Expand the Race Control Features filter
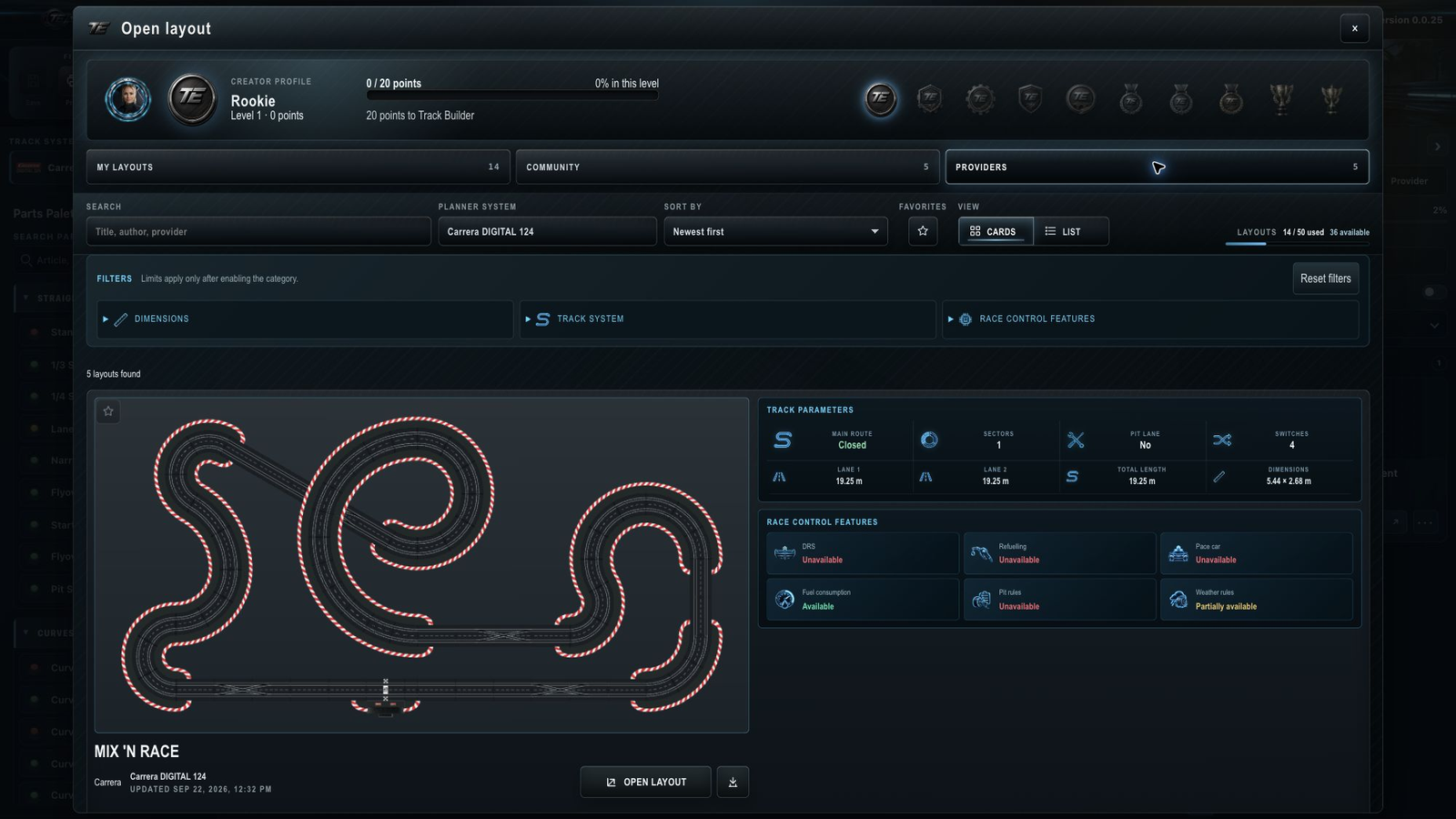Viewport: 1456px width, 819px height. pyautogui.click(x=1150, y=319)
